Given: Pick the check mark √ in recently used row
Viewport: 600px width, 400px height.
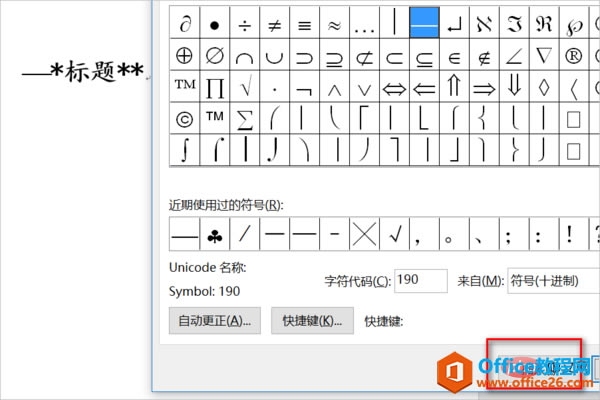Looking at the screenshot, I should [x=394, y=234].
